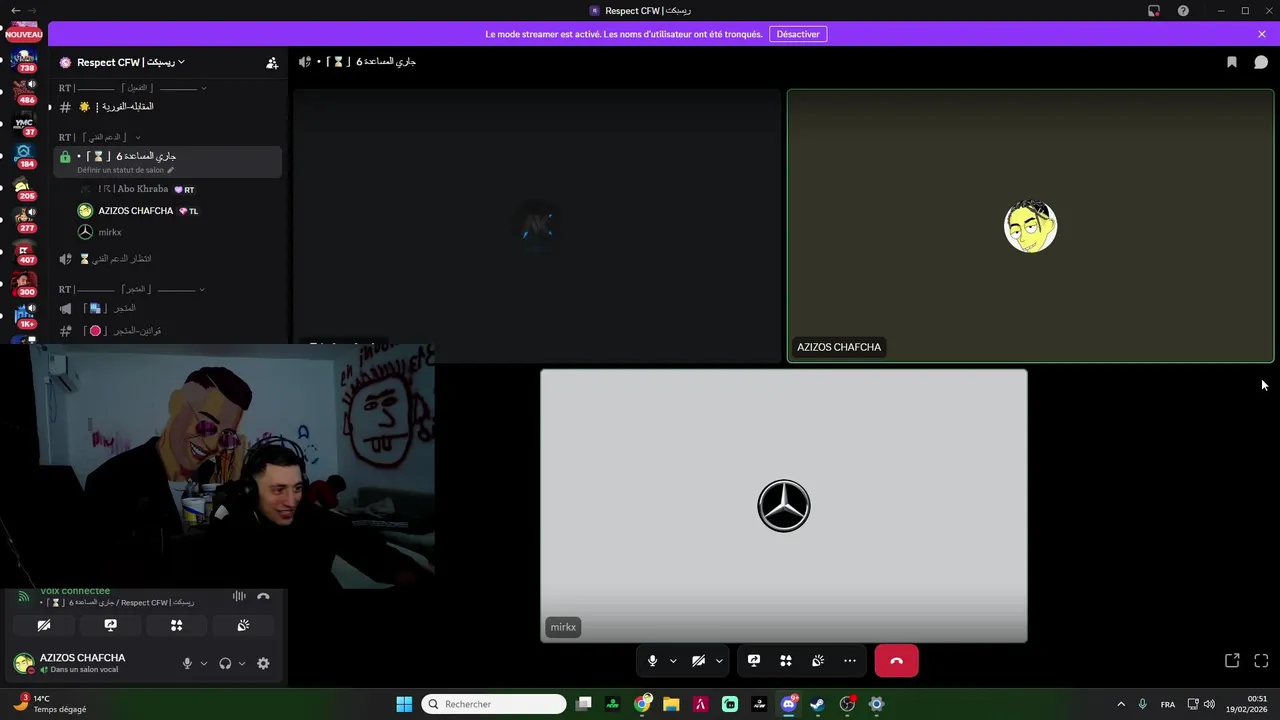Mute microphone in the call control bar
Image resolution: width=1280 pixels, height=720 pixels.
pyautogui.click(x=652, y=661)
